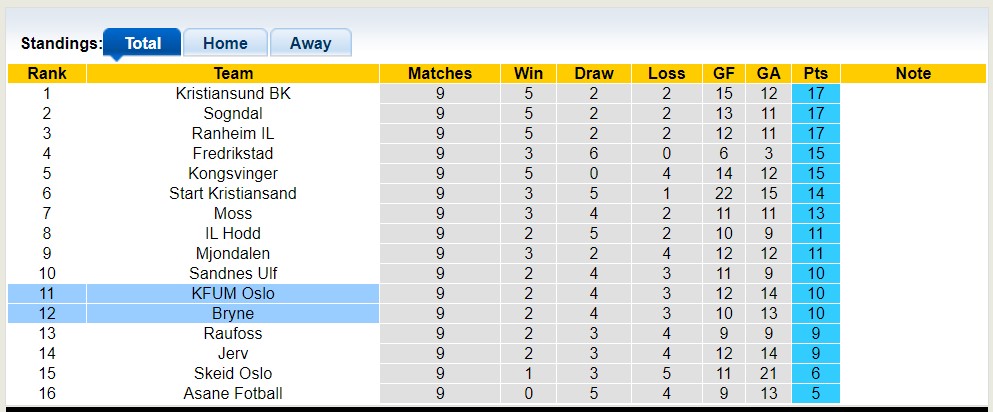Click the Rank column header

click(47, 73)
